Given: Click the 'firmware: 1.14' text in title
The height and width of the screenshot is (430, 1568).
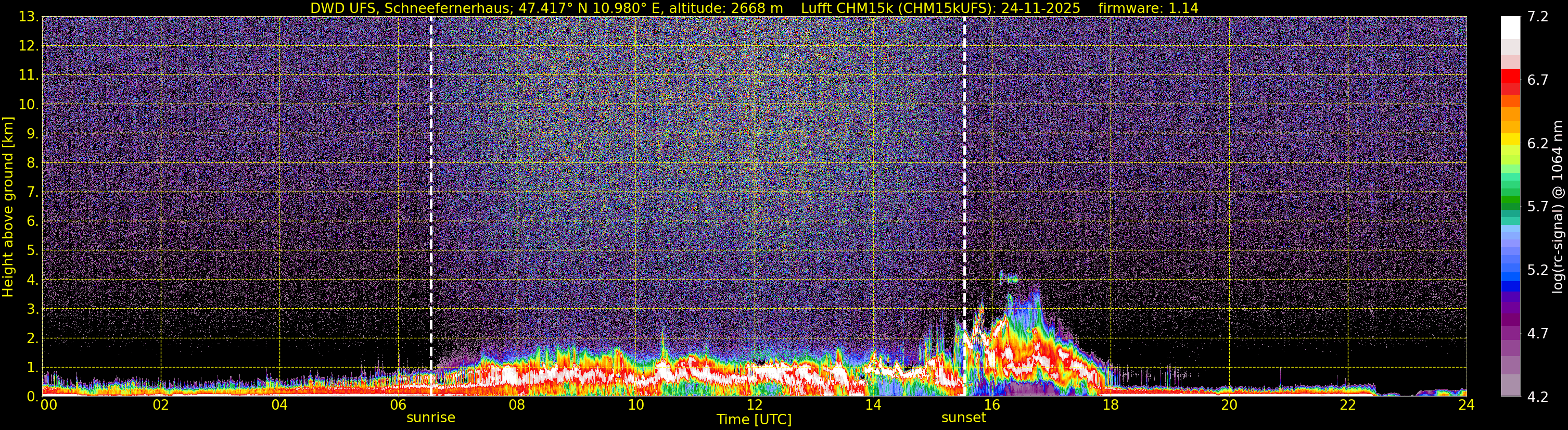Looking at the screenshot, I should coord(1148,8).
